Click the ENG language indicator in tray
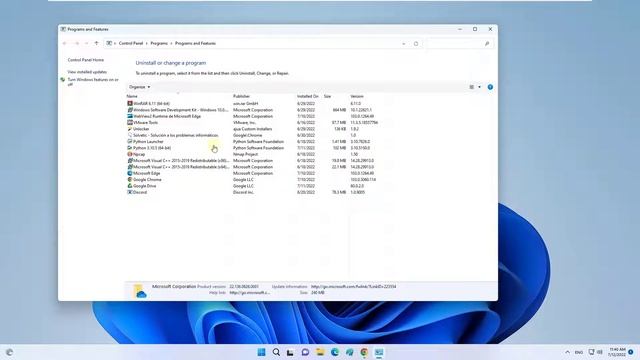Viewport: 640px width, 360px height. pyautogui.click(x=579, y=352)
